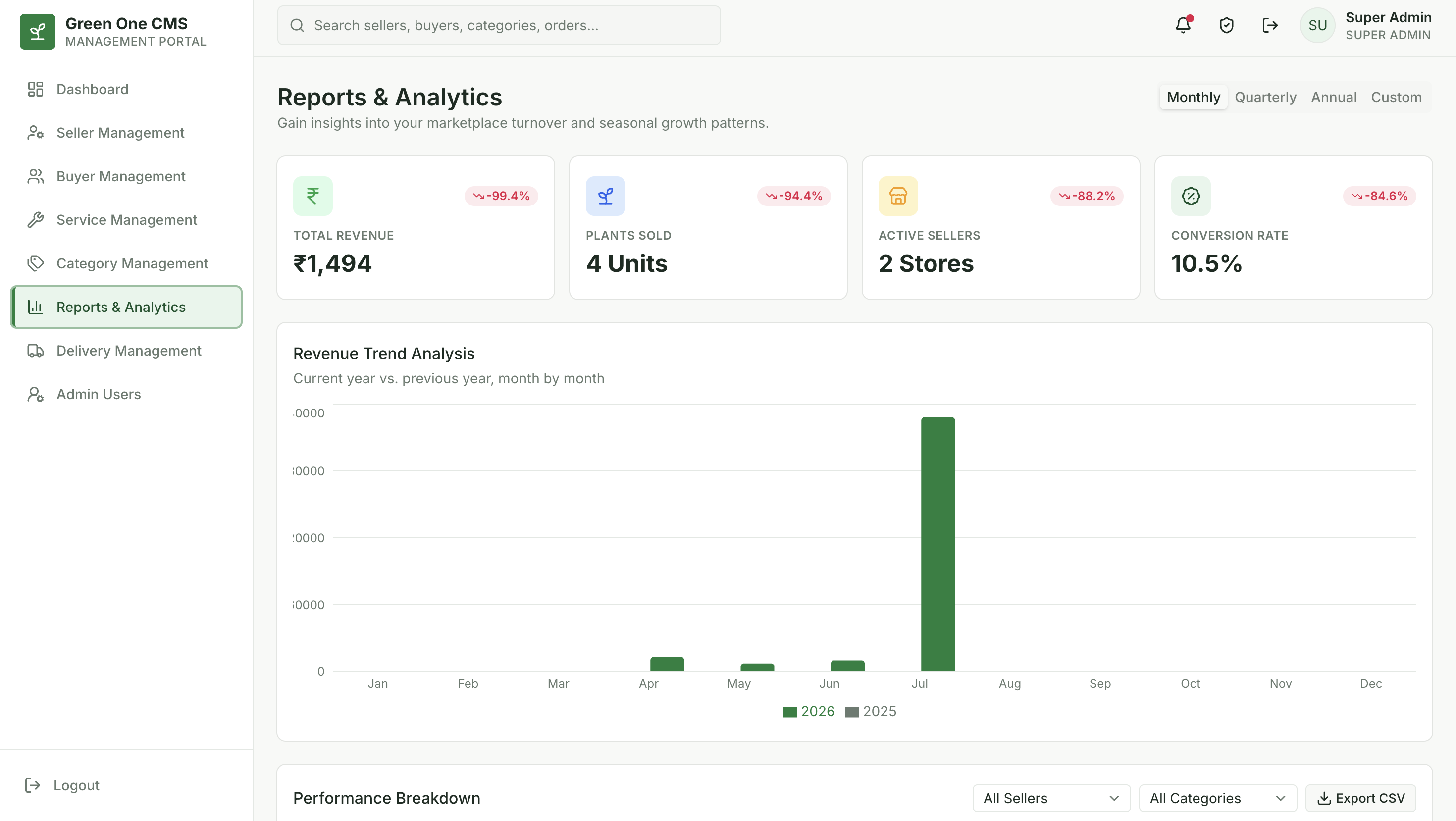The width and height of the screenshot is (1456, 821).
Task: Click the Revenue Trend Analysis heading
Action: [x=384, y=354]
